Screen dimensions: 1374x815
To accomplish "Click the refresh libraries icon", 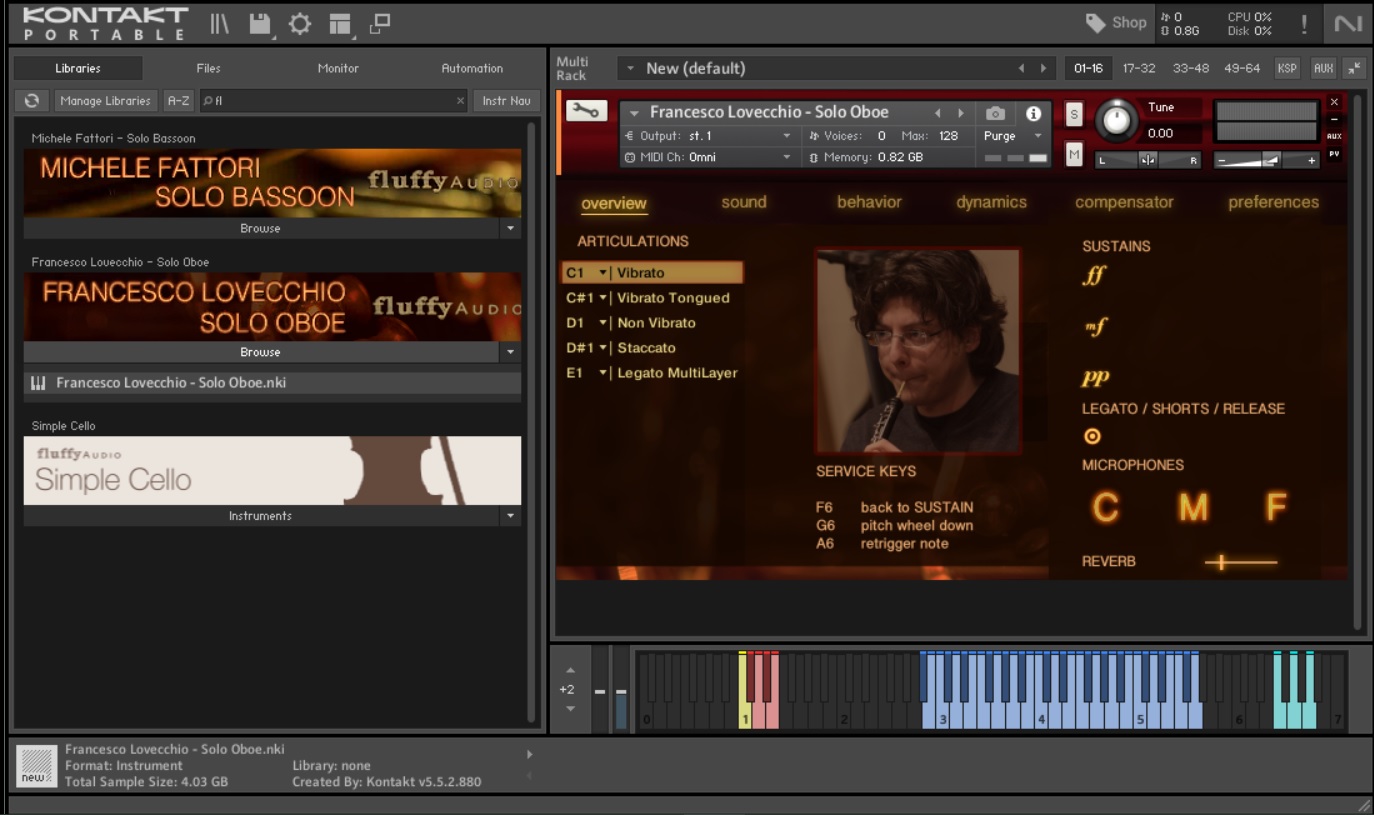I will 32,101.
